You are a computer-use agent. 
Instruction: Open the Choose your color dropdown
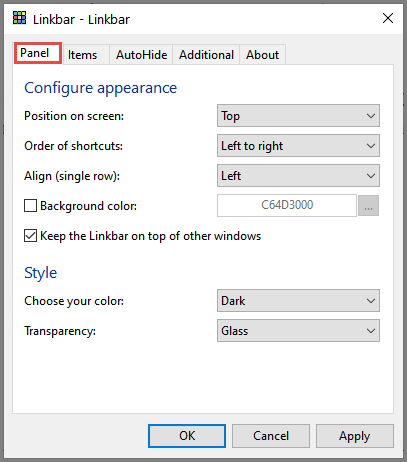pyautogui.click(x=298, y=301)
